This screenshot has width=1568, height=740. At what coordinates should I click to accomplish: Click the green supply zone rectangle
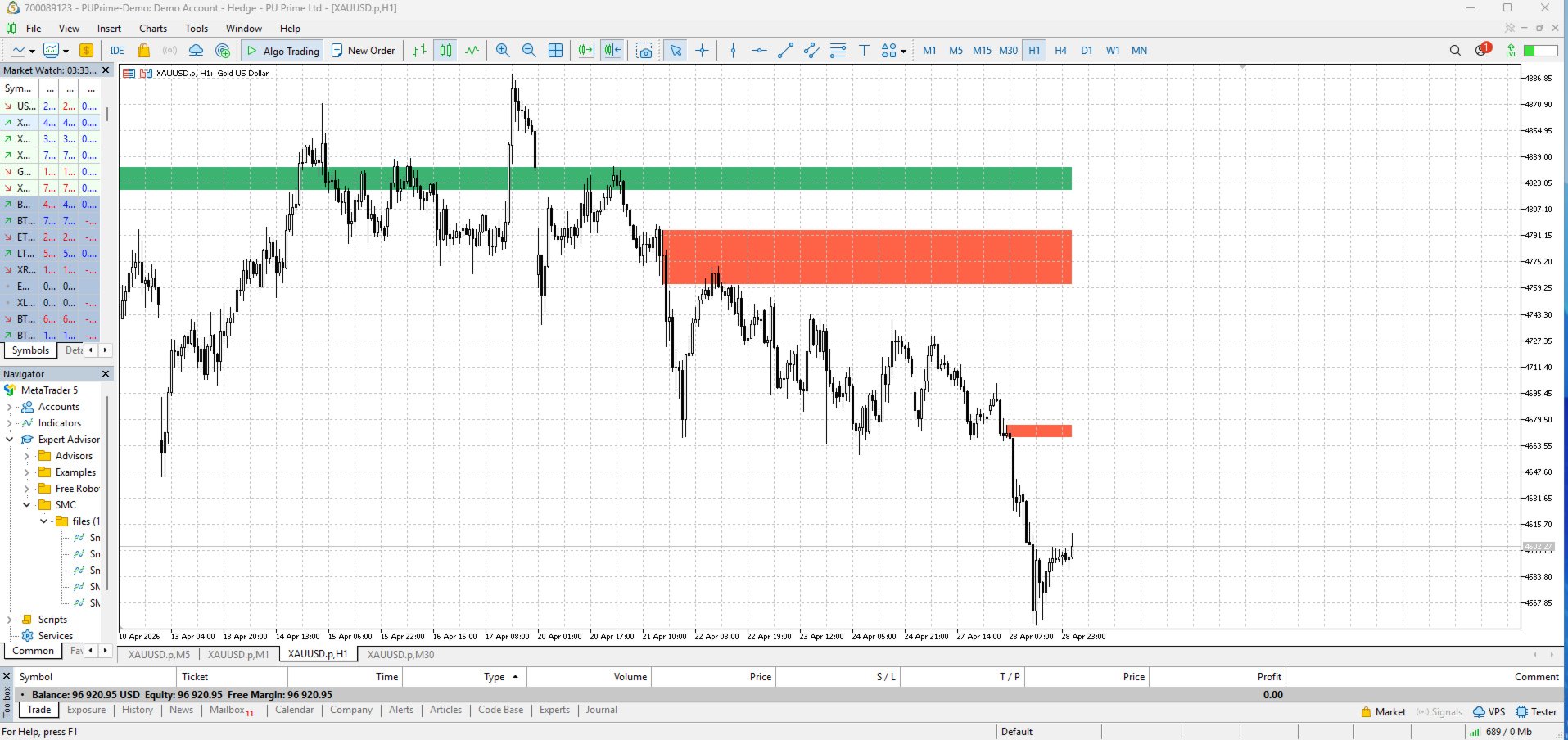click(595, 178)
